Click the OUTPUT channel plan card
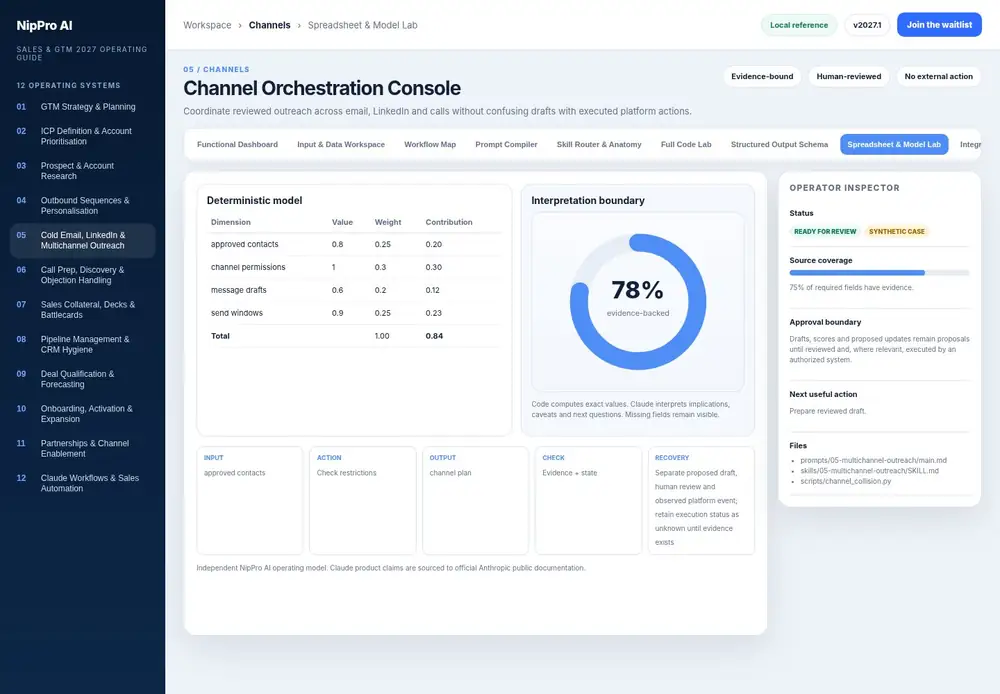The image size is (1000, 694). click(475, 500)
